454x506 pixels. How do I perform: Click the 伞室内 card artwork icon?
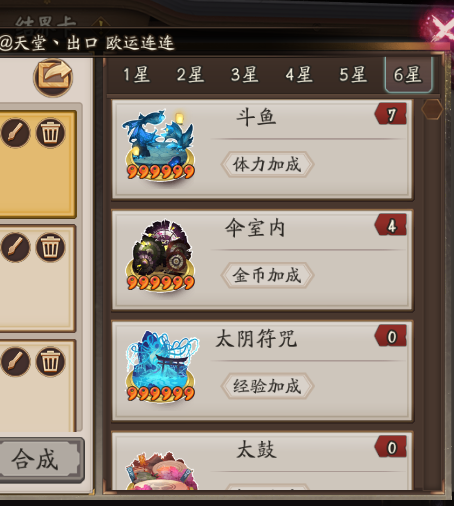(x=160, y=256)
